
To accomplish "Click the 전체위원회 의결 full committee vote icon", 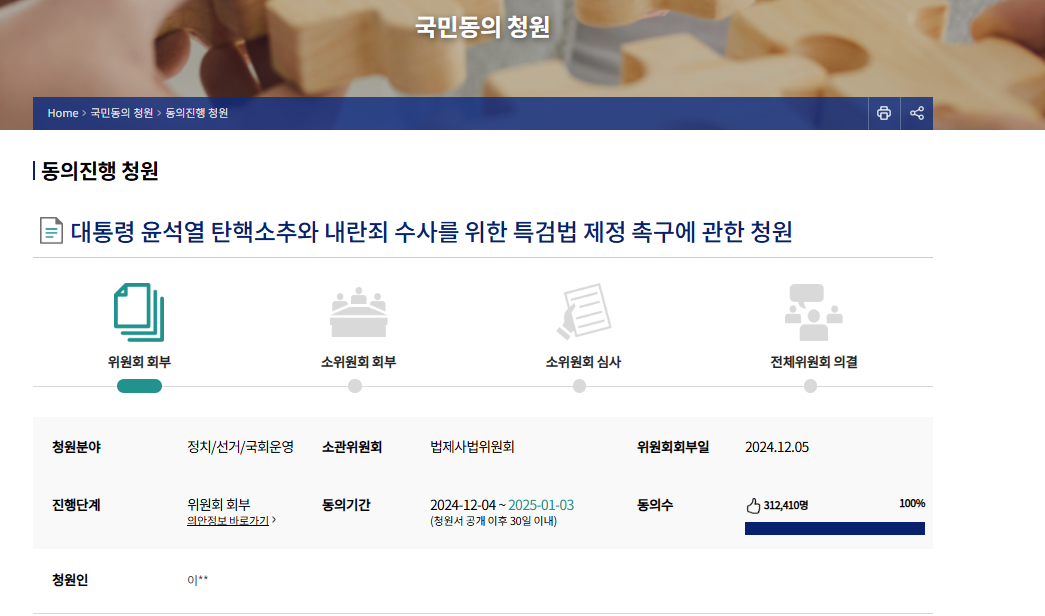I will pyautogui.click(x=812, y=312).
